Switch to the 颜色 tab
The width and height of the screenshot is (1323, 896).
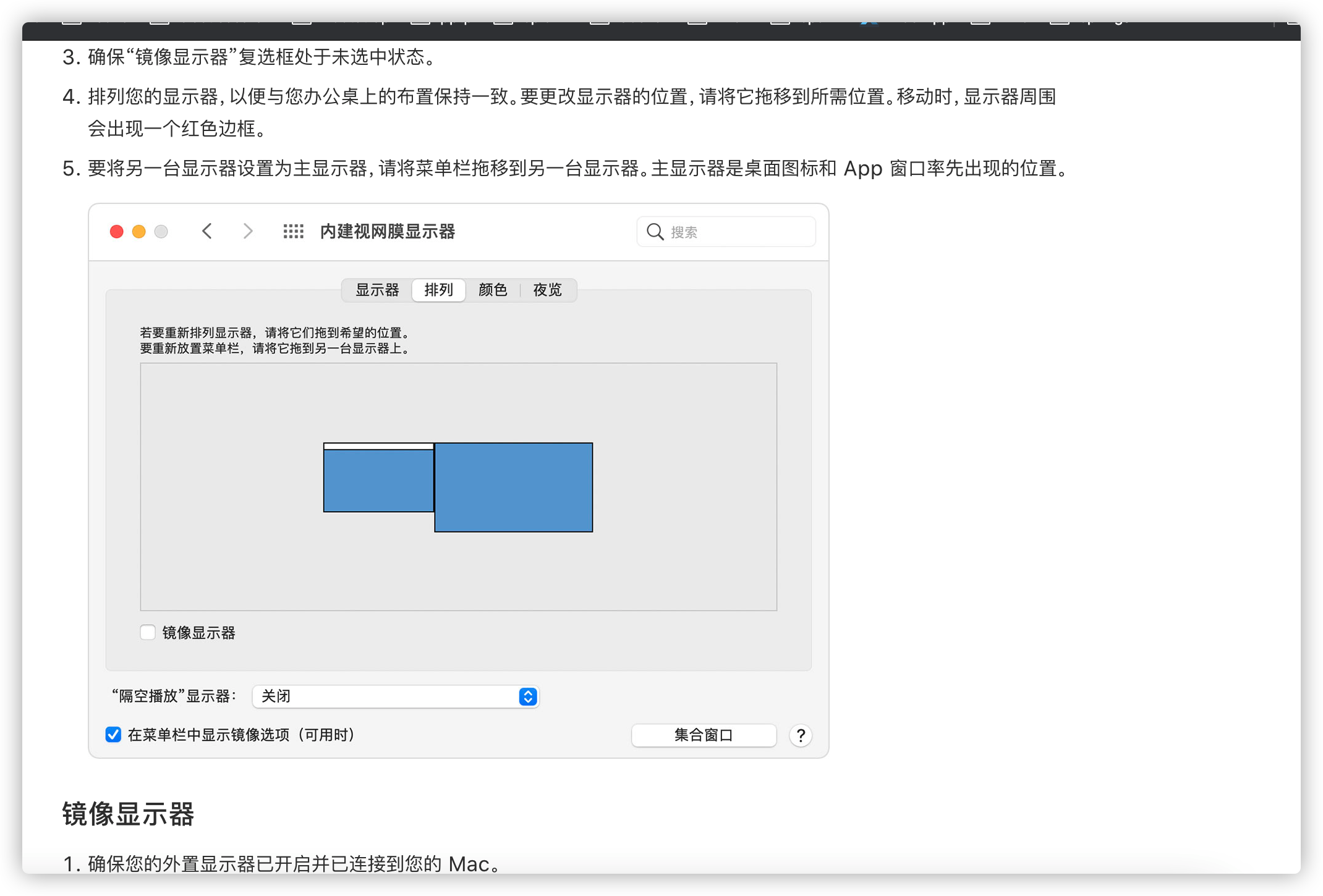click(x=493, y=290)
